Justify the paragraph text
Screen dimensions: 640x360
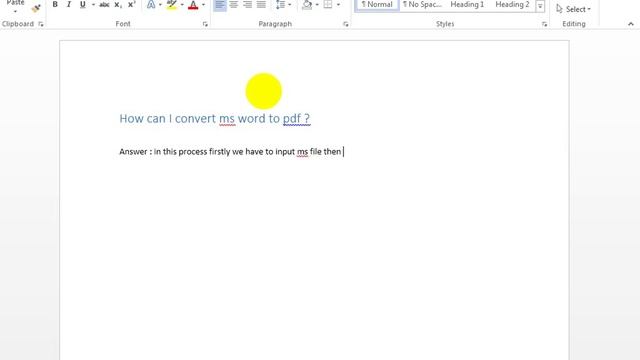[x=261, y=4]
